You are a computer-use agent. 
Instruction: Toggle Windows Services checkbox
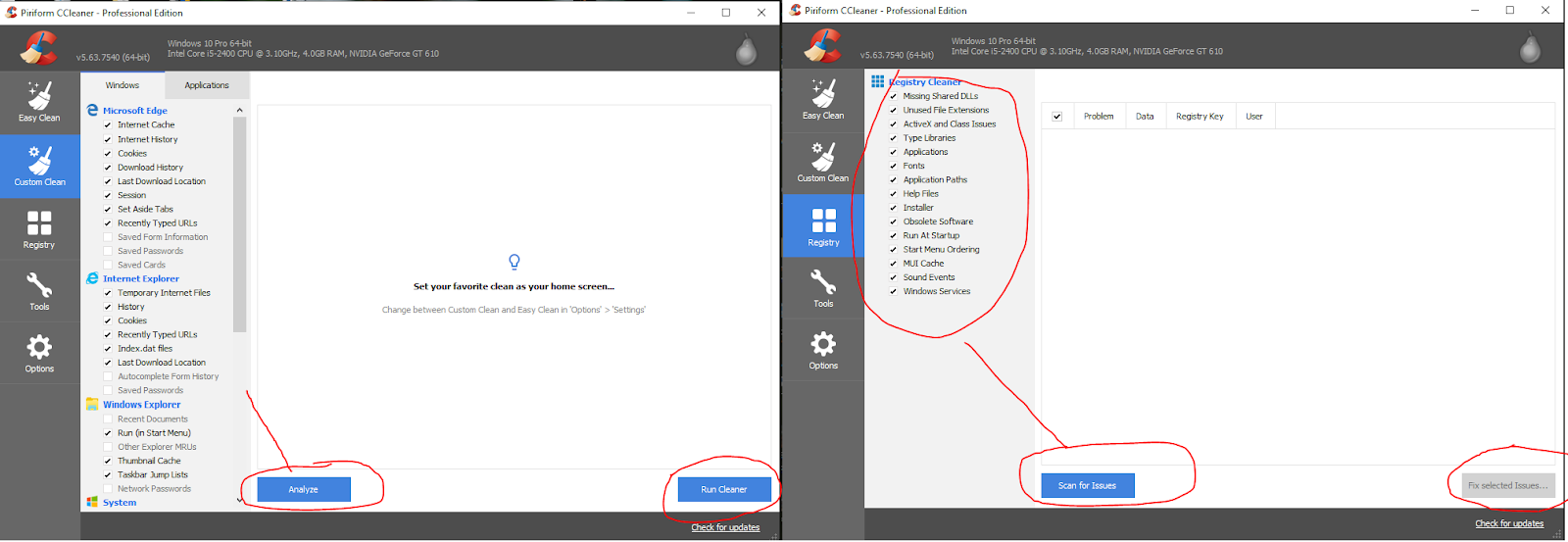pos(893,292)
